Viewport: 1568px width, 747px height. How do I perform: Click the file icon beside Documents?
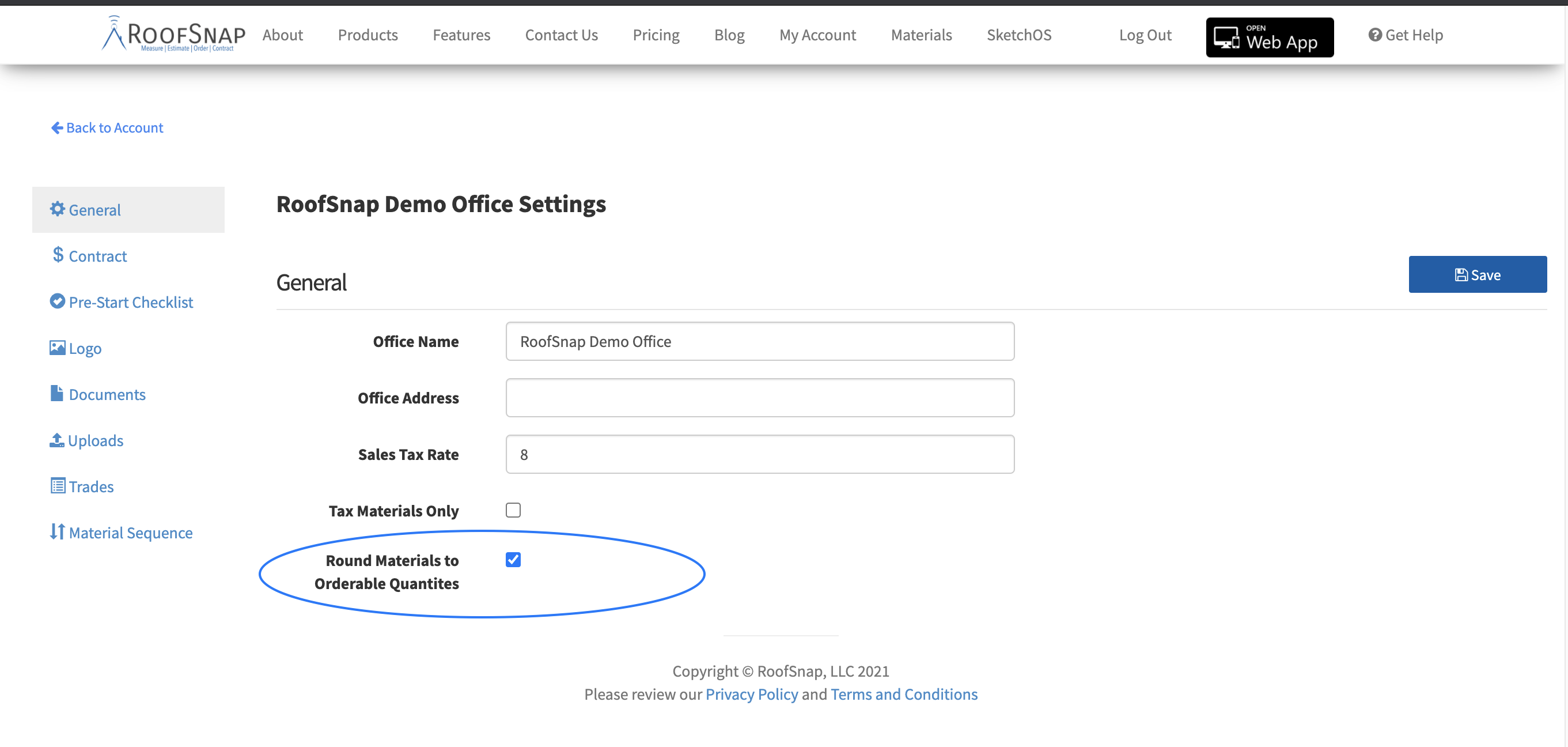click(56, 393)
